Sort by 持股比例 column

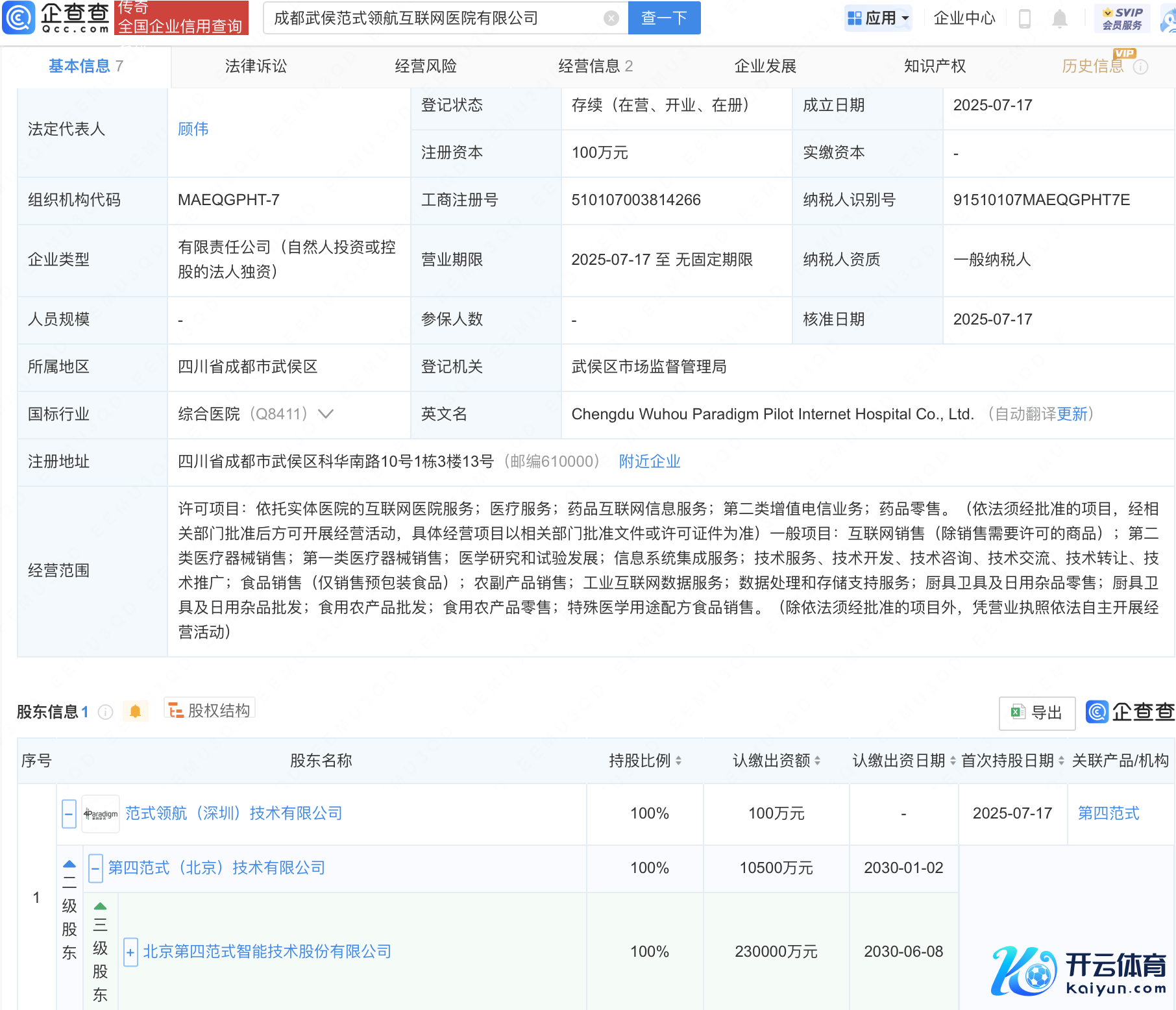(645, 761)
